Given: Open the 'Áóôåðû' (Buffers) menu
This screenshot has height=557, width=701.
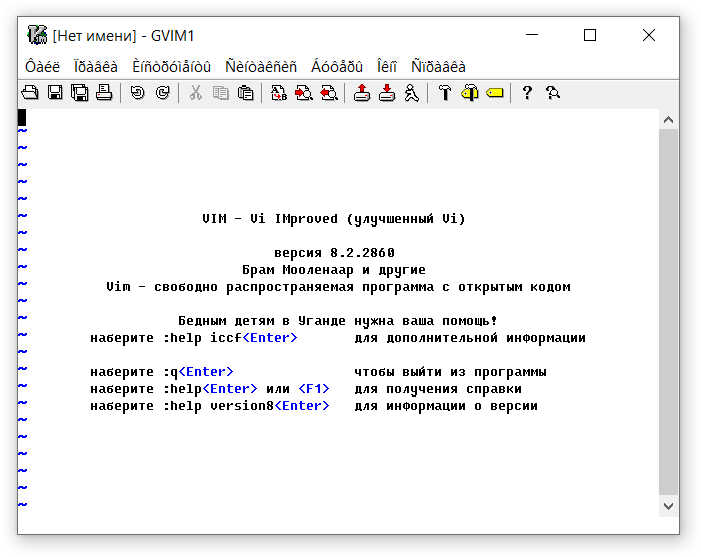Looking at the screenshot, I should 337,67.
